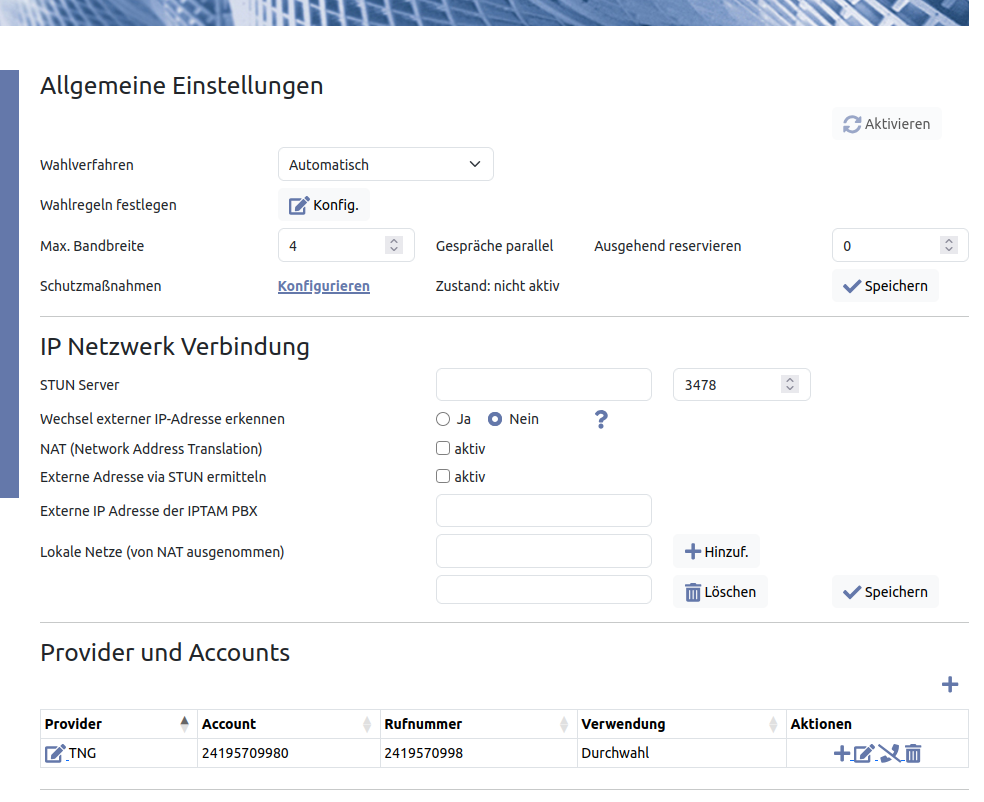Open the edit icon beside TNG provider
Image resolution: width=984 pixels, height=802 pixels.
pyautogui.click(x=55, y=754)
